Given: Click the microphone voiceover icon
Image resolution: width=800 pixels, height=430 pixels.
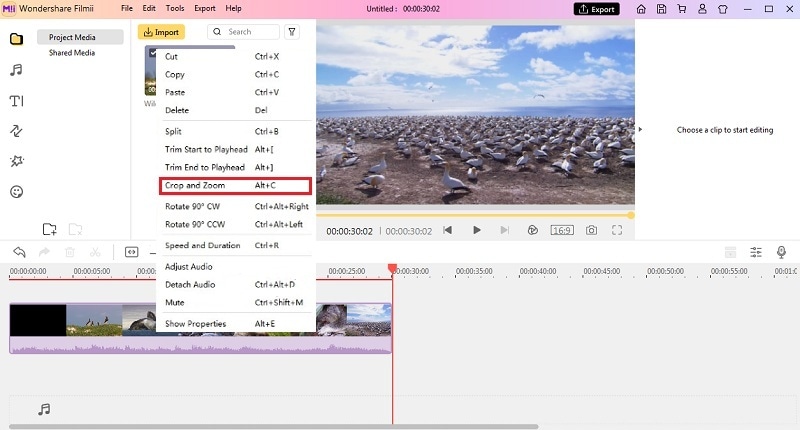Looking at the screenshot, I should pyautogui.click(x=781, y=251).
